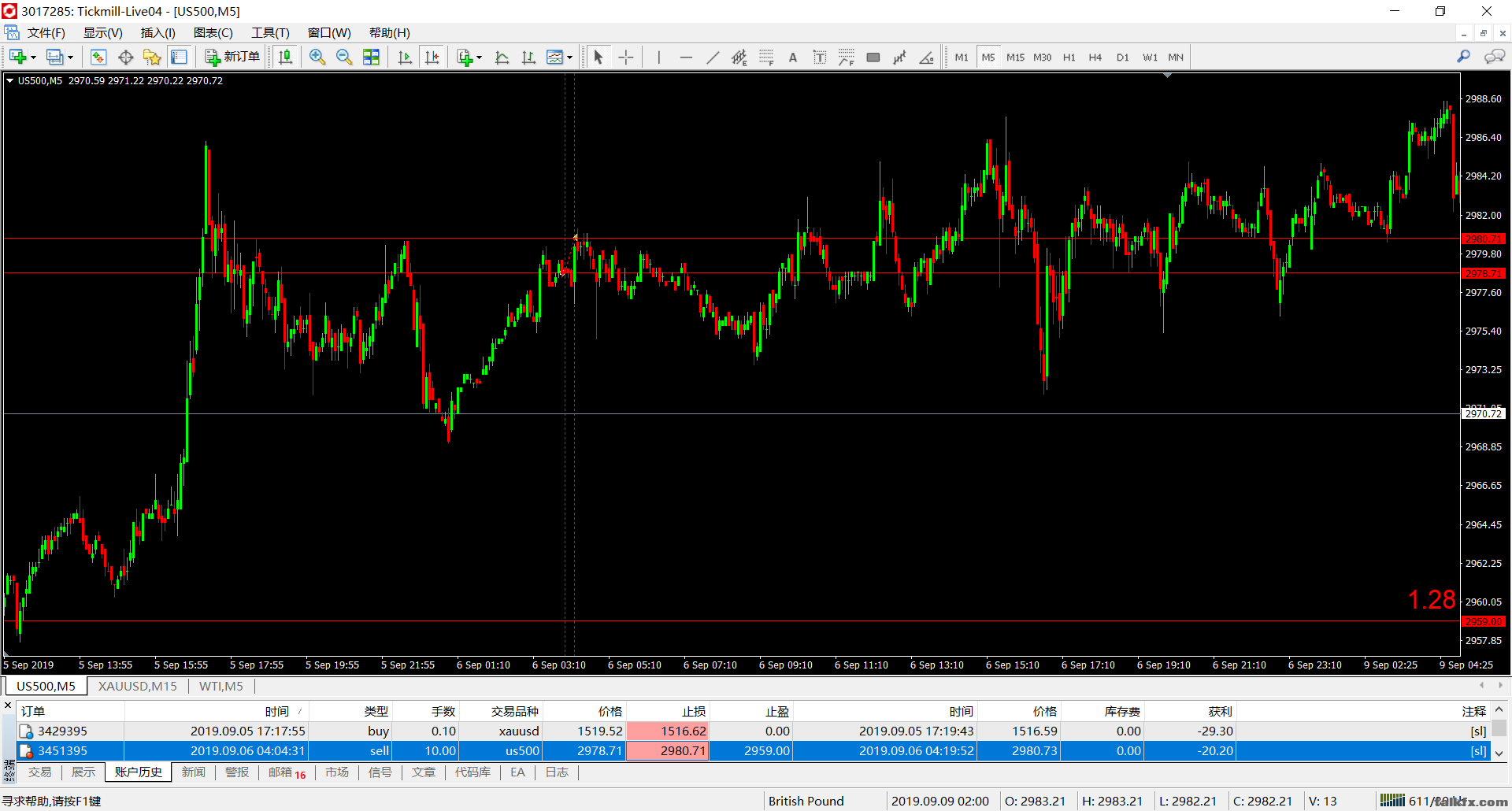Switch chart to H1 timeframe
The height and width of the screenshot is (811, 1512).
coord(1069,57)
